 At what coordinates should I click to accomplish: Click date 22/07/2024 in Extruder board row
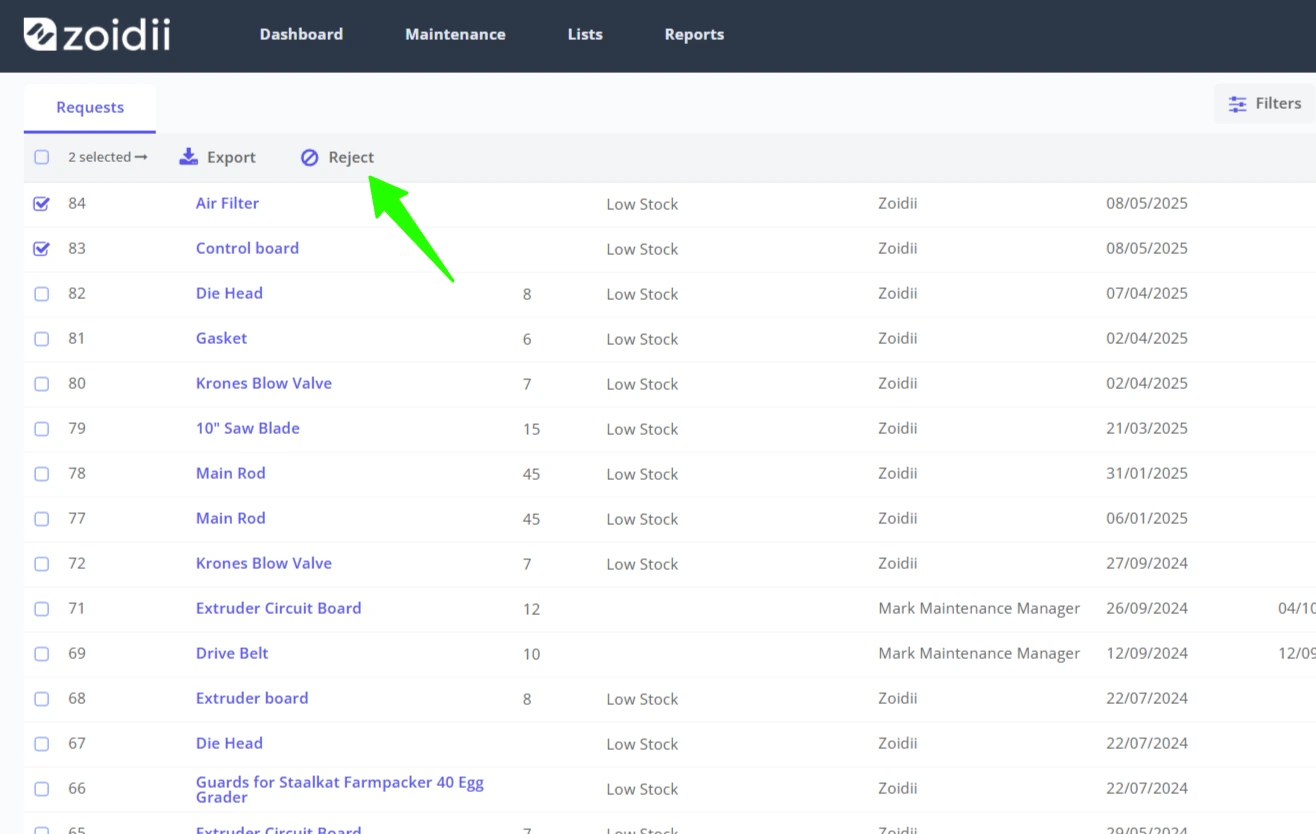1147,699
